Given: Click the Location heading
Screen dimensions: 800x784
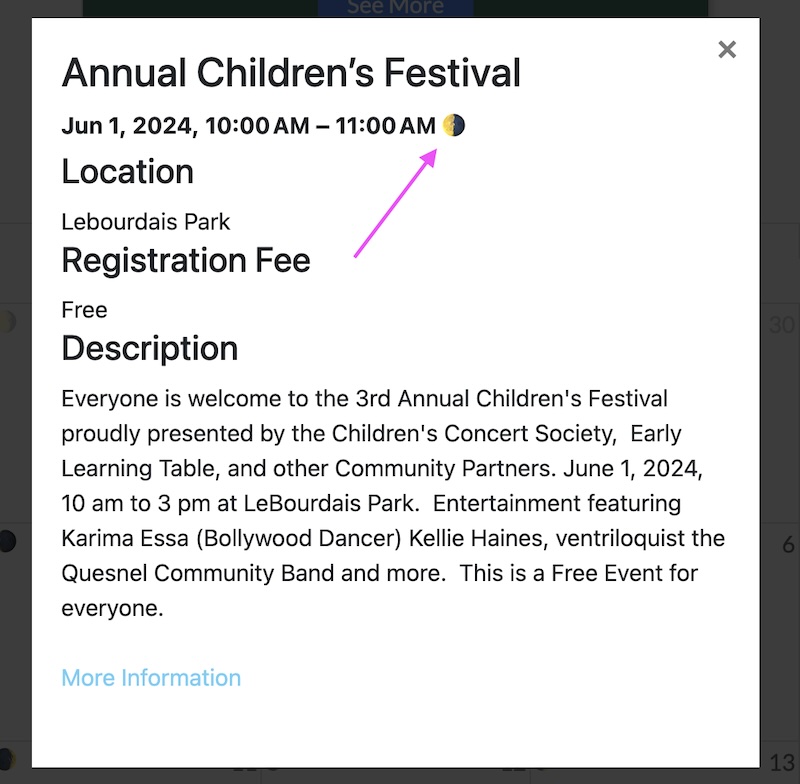Looking at the screenshot, I should 127,172.
